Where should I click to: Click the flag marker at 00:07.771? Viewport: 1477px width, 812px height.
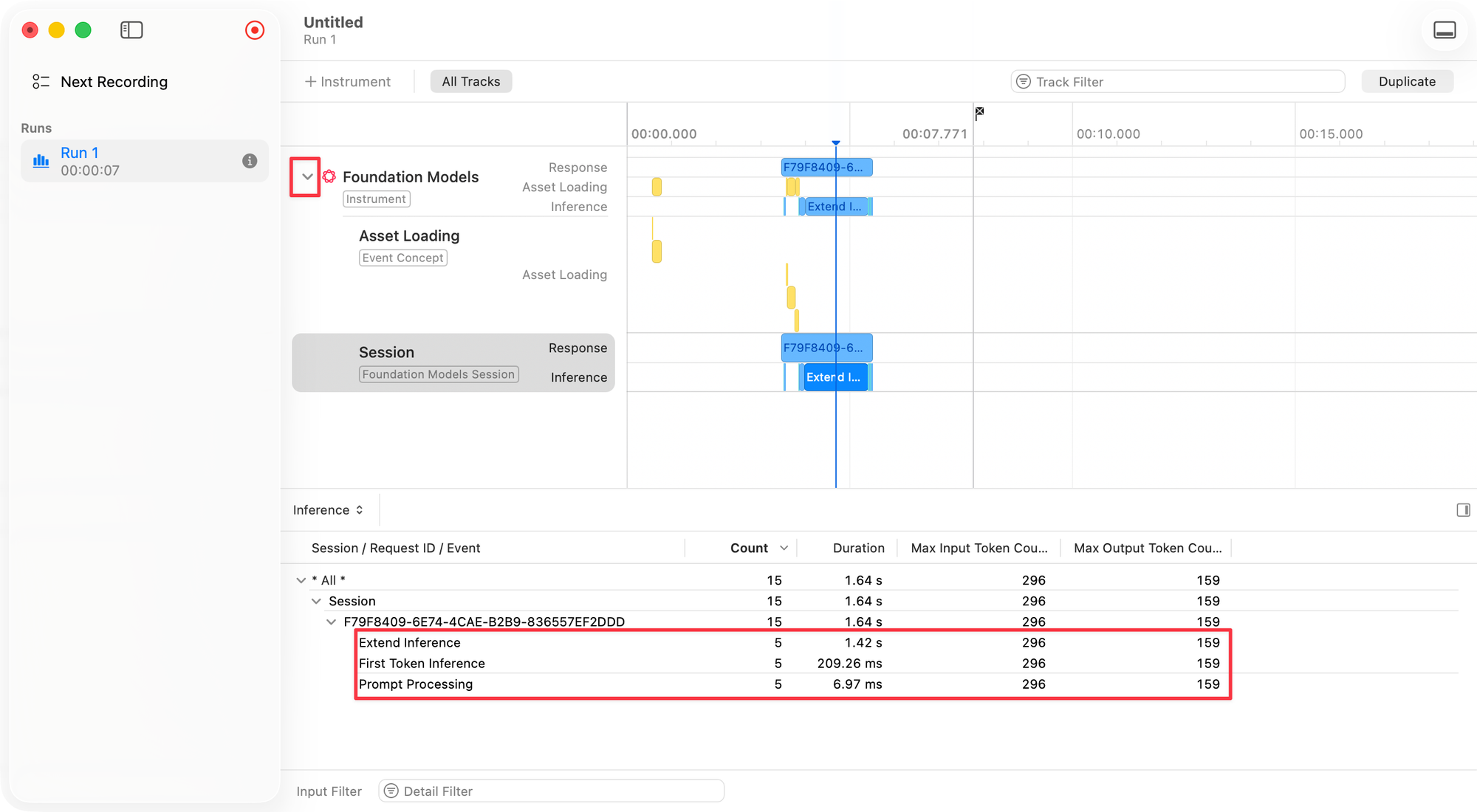pos(979,112)
